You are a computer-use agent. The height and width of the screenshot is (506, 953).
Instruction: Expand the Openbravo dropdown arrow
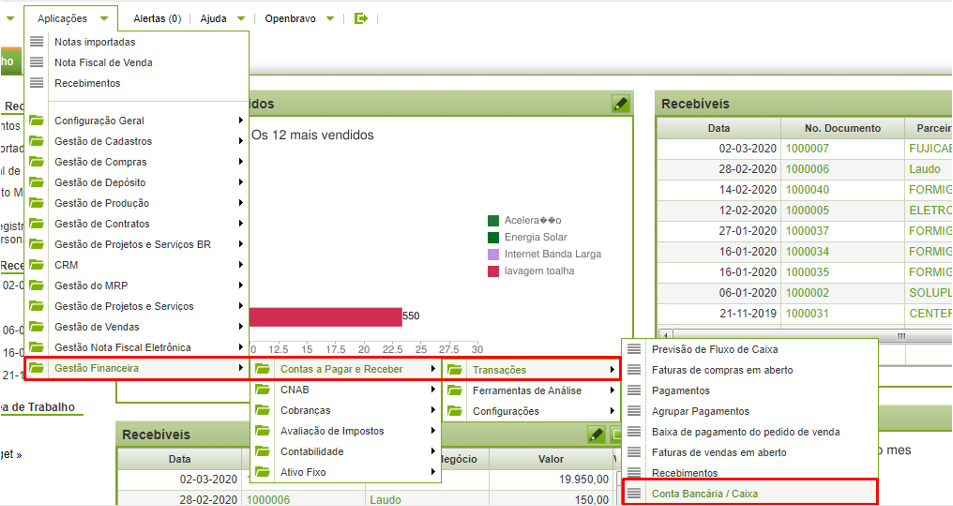coord(331,18)
